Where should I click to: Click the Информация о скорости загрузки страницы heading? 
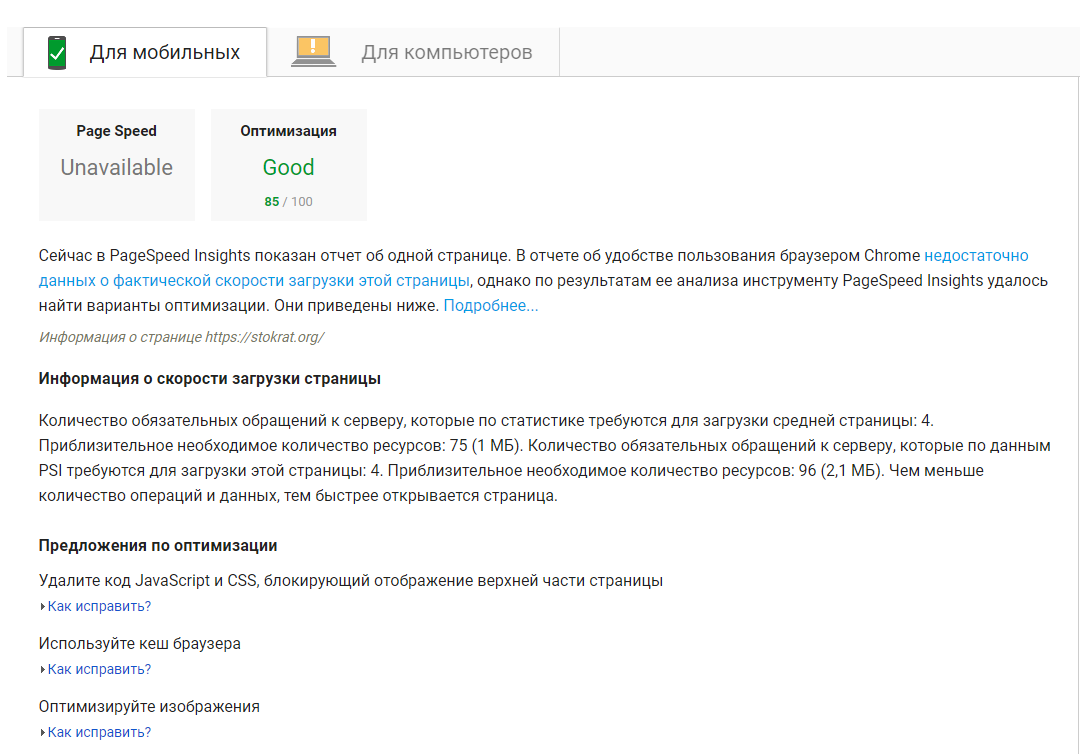click(209, 379)
